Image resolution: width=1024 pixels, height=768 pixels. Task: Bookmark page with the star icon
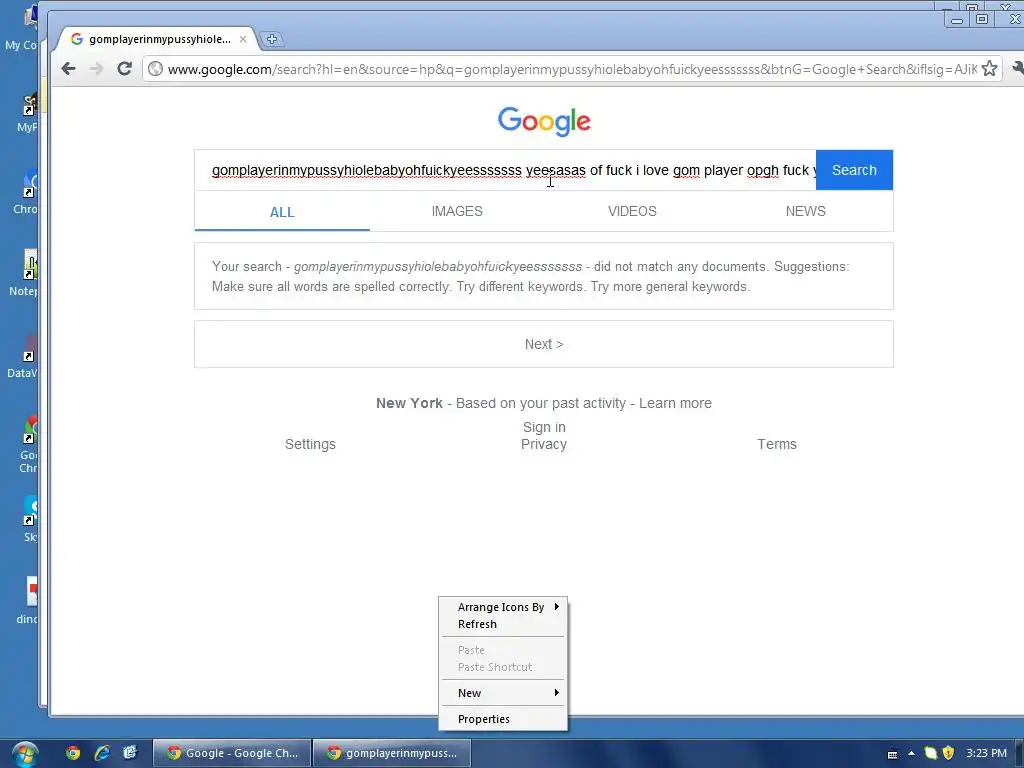(989, 69)
